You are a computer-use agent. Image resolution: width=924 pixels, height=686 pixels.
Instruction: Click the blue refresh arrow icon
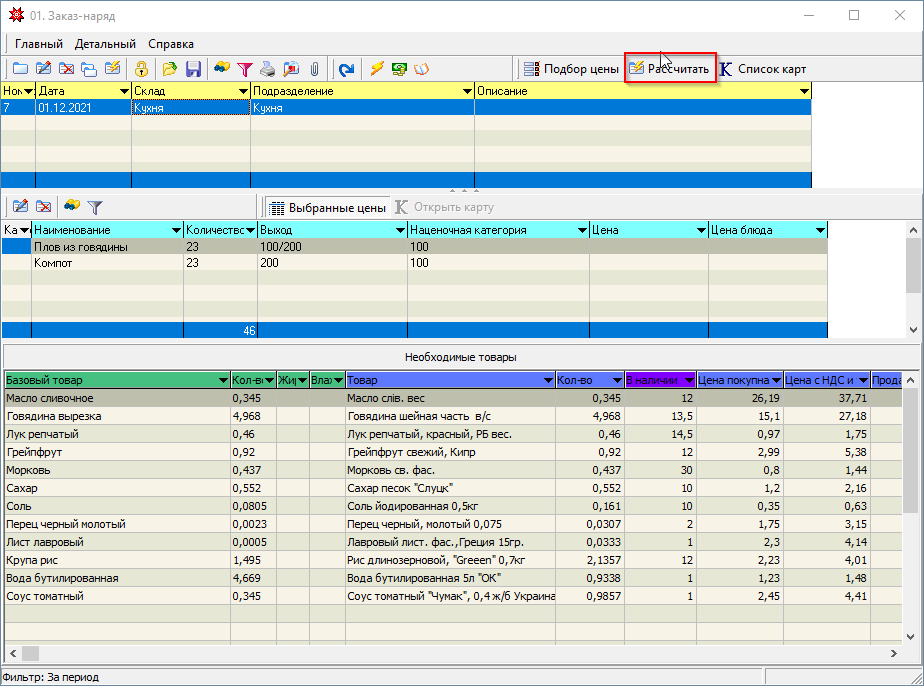tap(346, 69)
